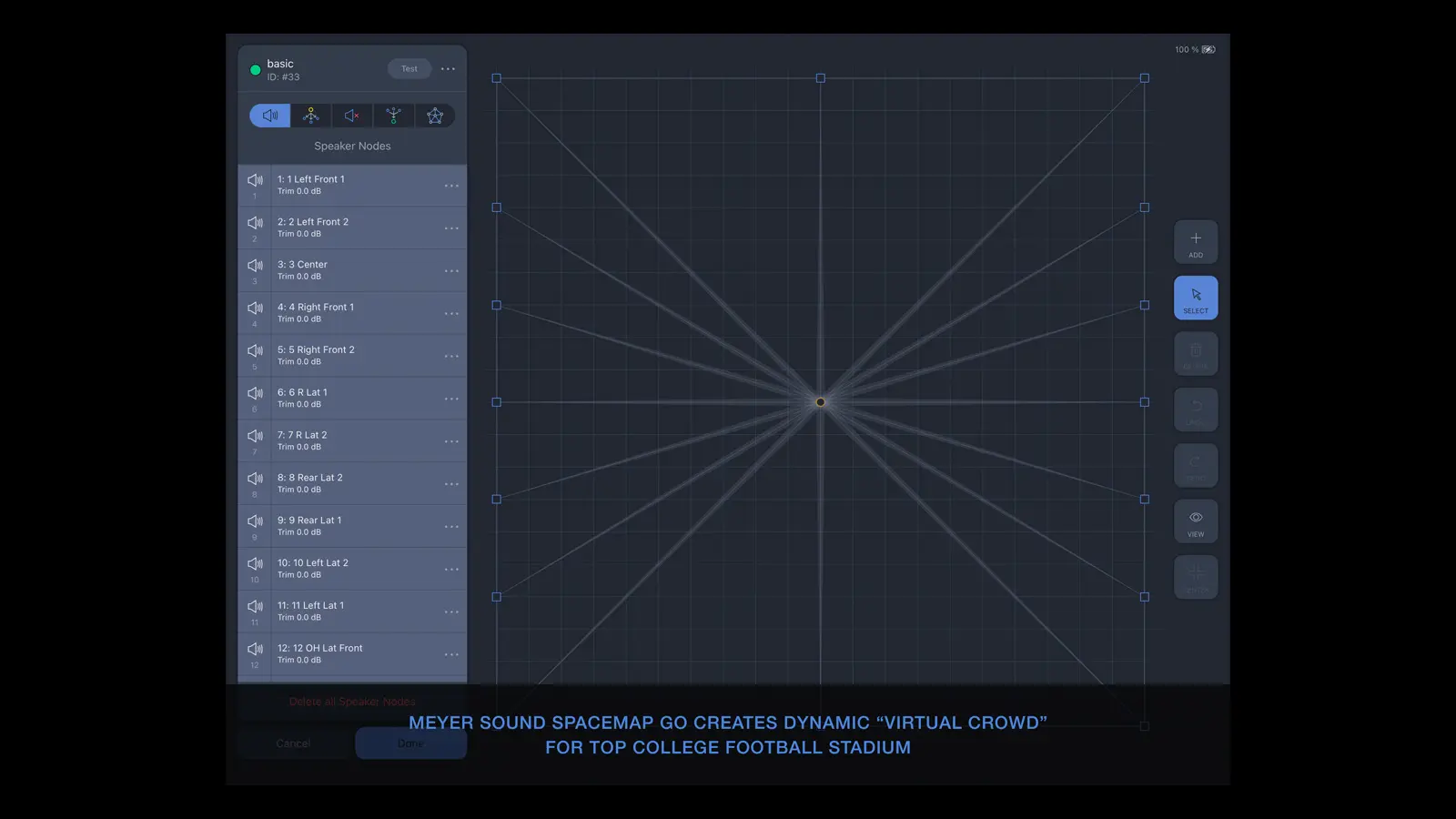Switch to the Spacemap pentagon tab
The width and height of the screenshot is (1456, 819).
[435, 116]
